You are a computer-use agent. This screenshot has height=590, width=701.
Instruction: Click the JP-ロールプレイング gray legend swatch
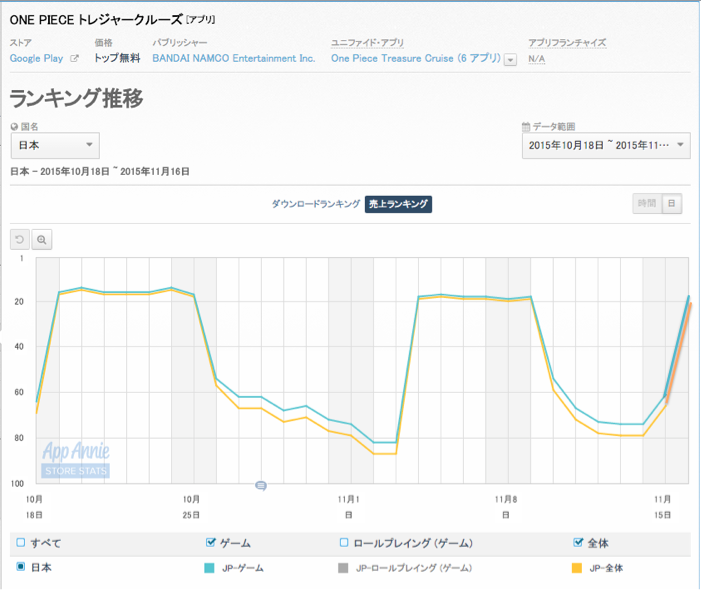click(343, 568)
